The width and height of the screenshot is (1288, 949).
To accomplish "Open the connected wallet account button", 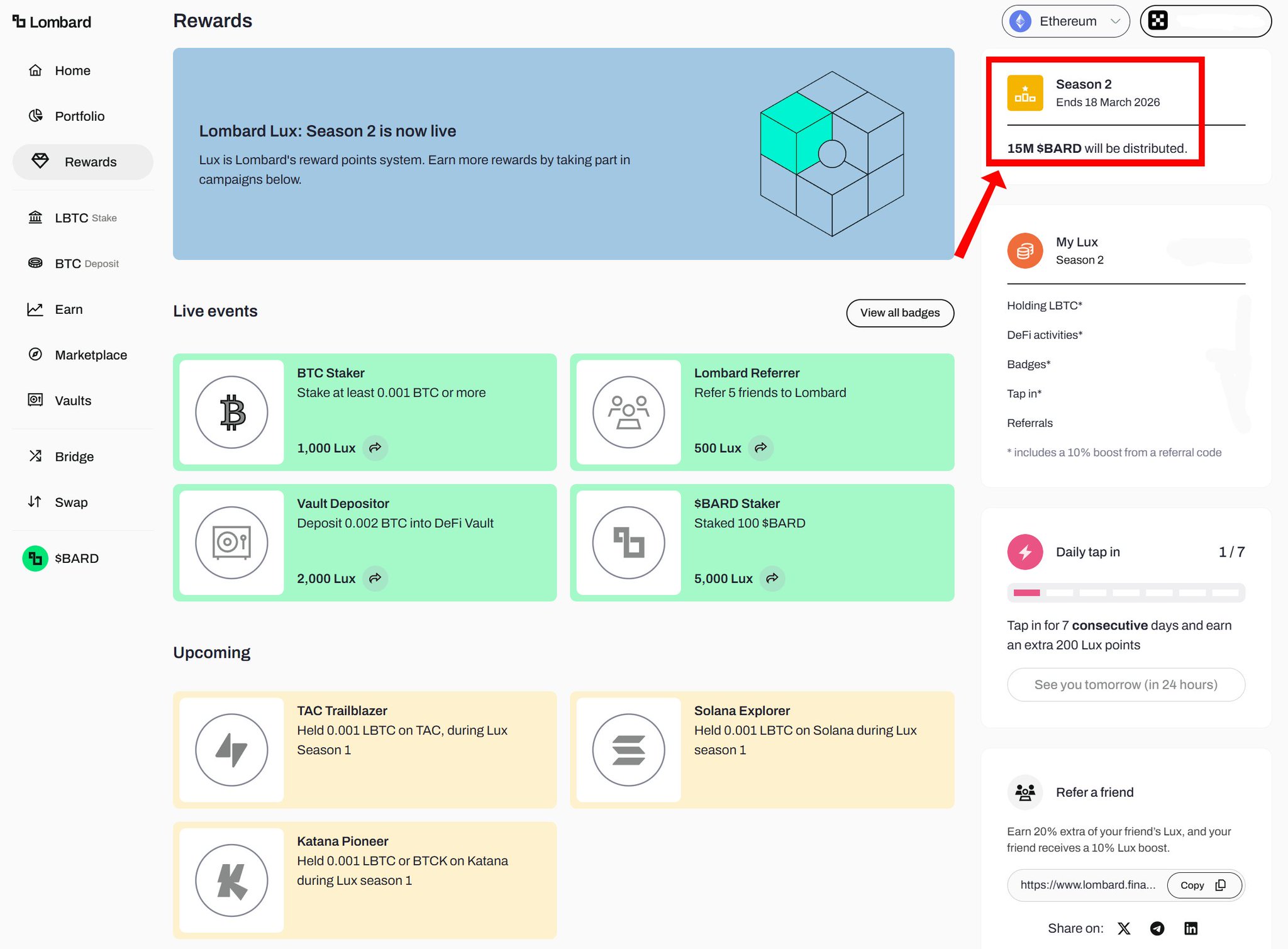I will (x=1205, y=21).
